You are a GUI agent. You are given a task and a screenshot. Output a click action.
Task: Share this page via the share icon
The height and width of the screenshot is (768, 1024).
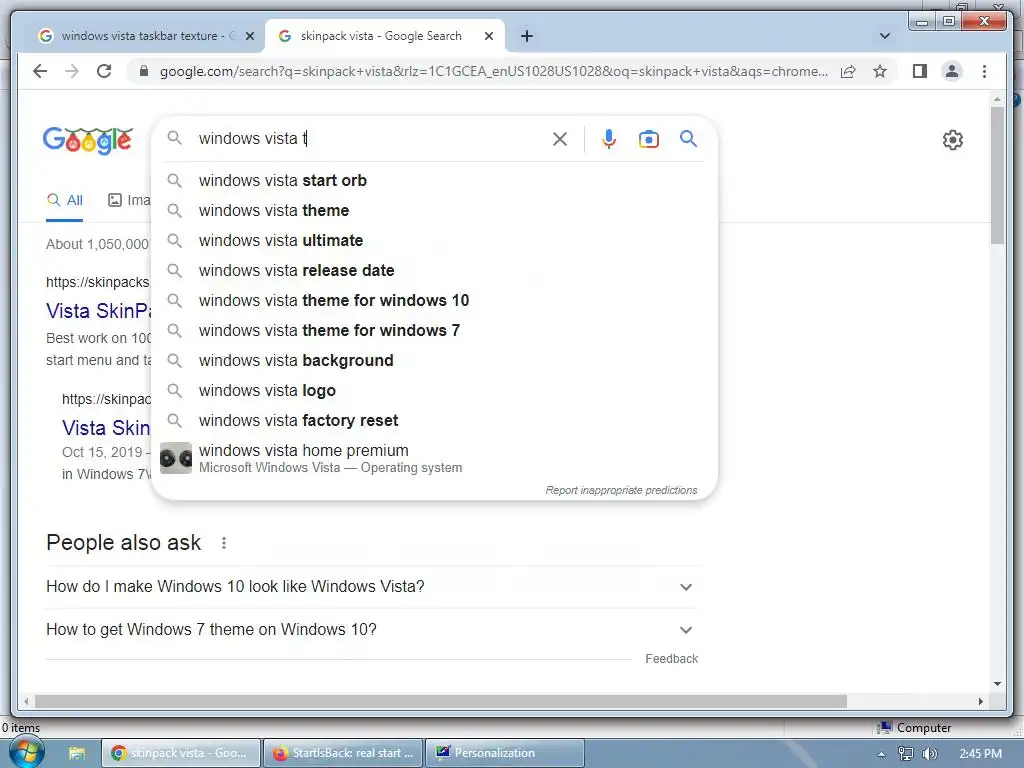[x=848, y=71]
